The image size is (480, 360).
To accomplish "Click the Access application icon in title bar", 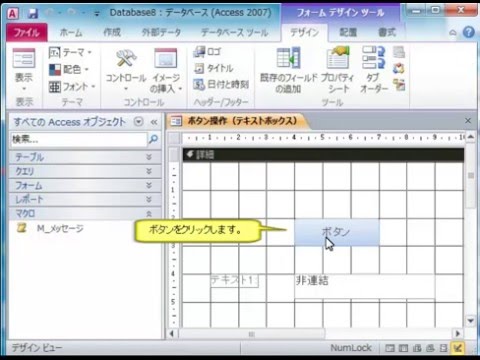I will [x=13, y=14].
